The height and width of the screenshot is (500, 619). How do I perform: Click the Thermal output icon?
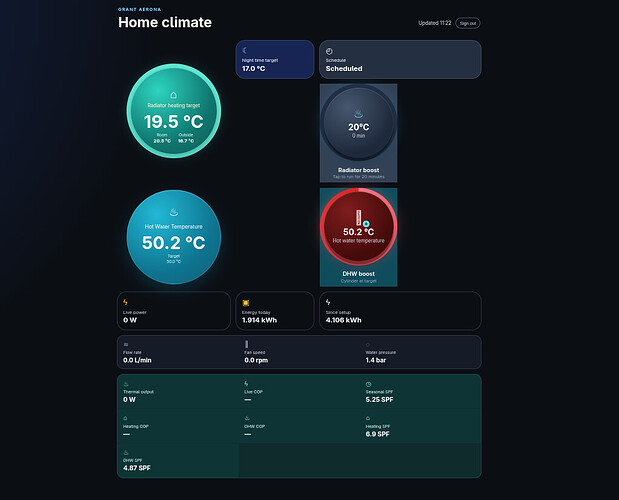click(126, 384)
